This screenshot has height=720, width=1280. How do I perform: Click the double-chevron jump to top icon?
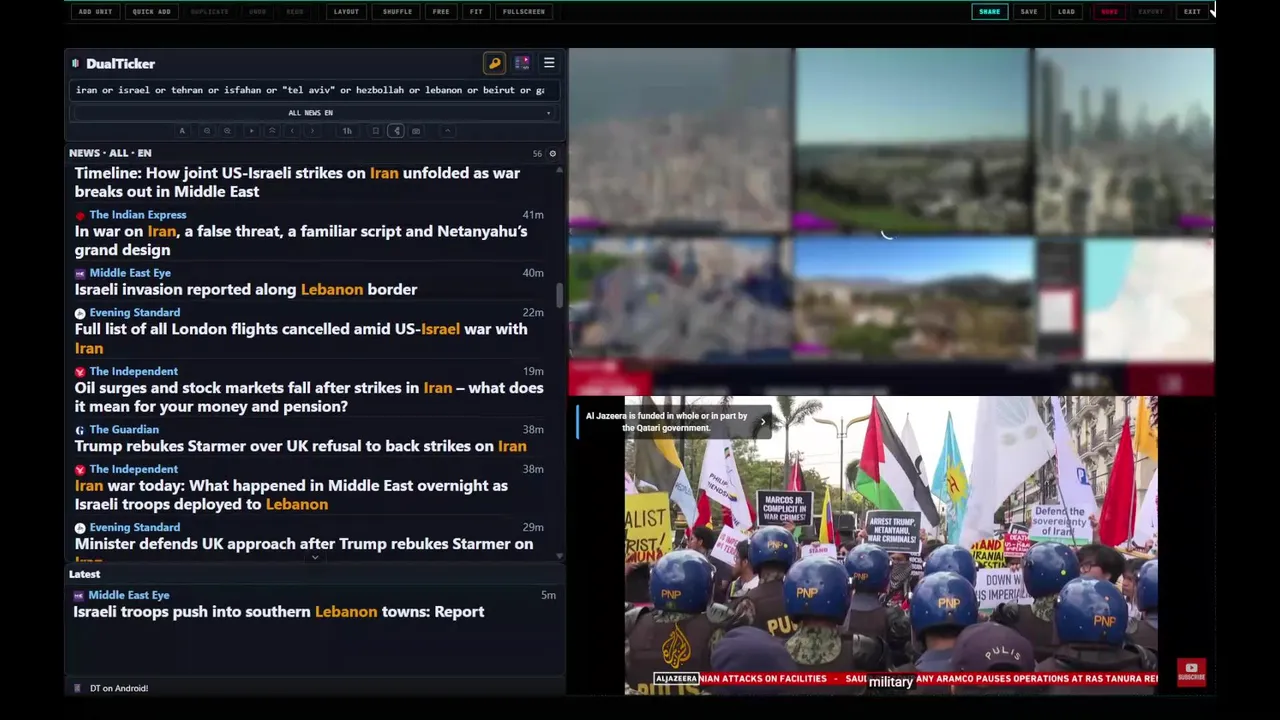272,131
